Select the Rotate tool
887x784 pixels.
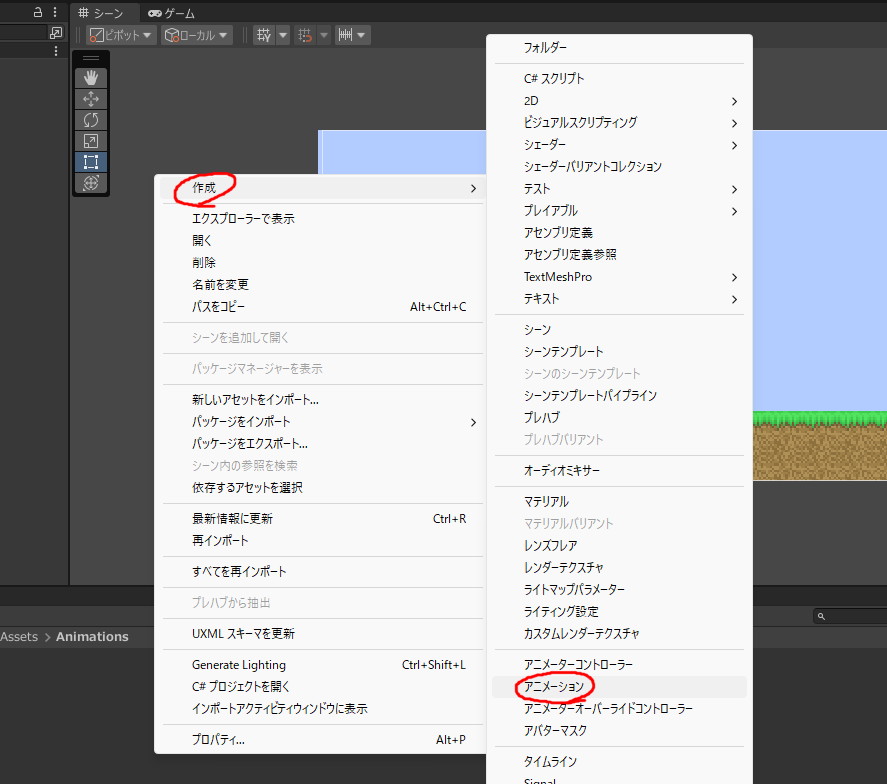(91, 120)
